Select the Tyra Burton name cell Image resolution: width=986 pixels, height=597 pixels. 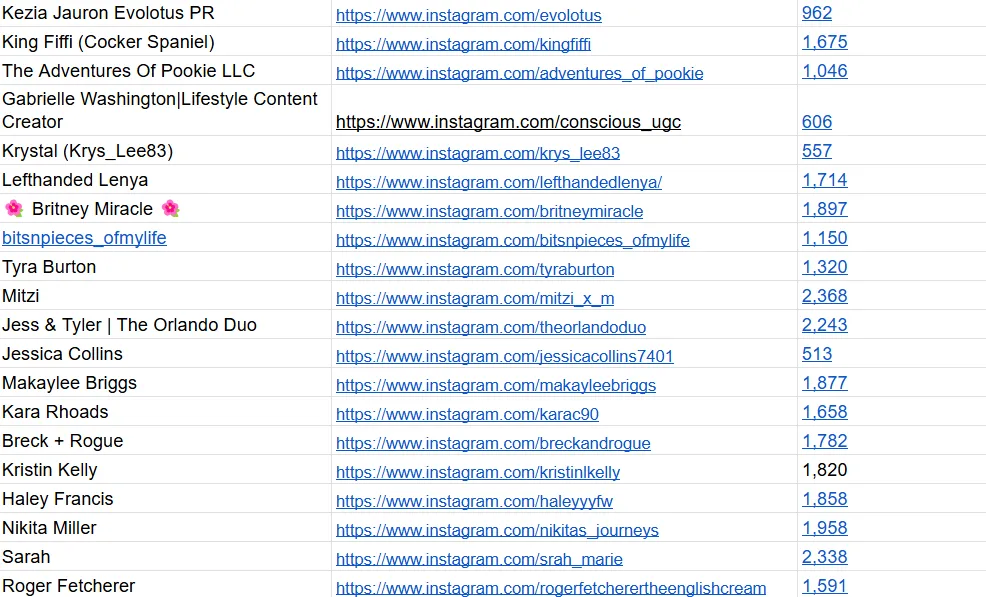pos(49,267)
